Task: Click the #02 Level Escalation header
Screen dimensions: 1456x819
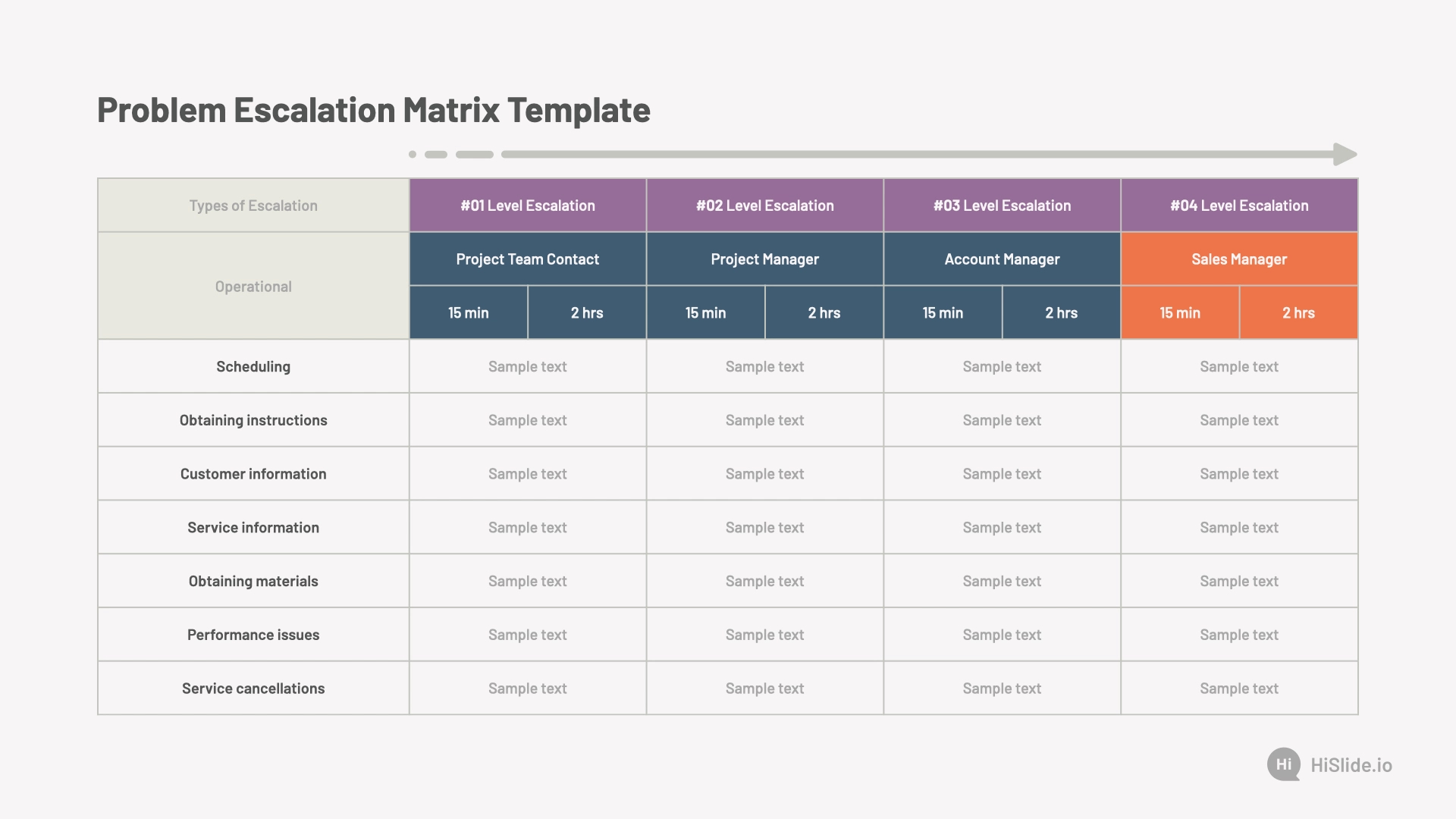Action: pyautogui.click(x=765, y=205)
